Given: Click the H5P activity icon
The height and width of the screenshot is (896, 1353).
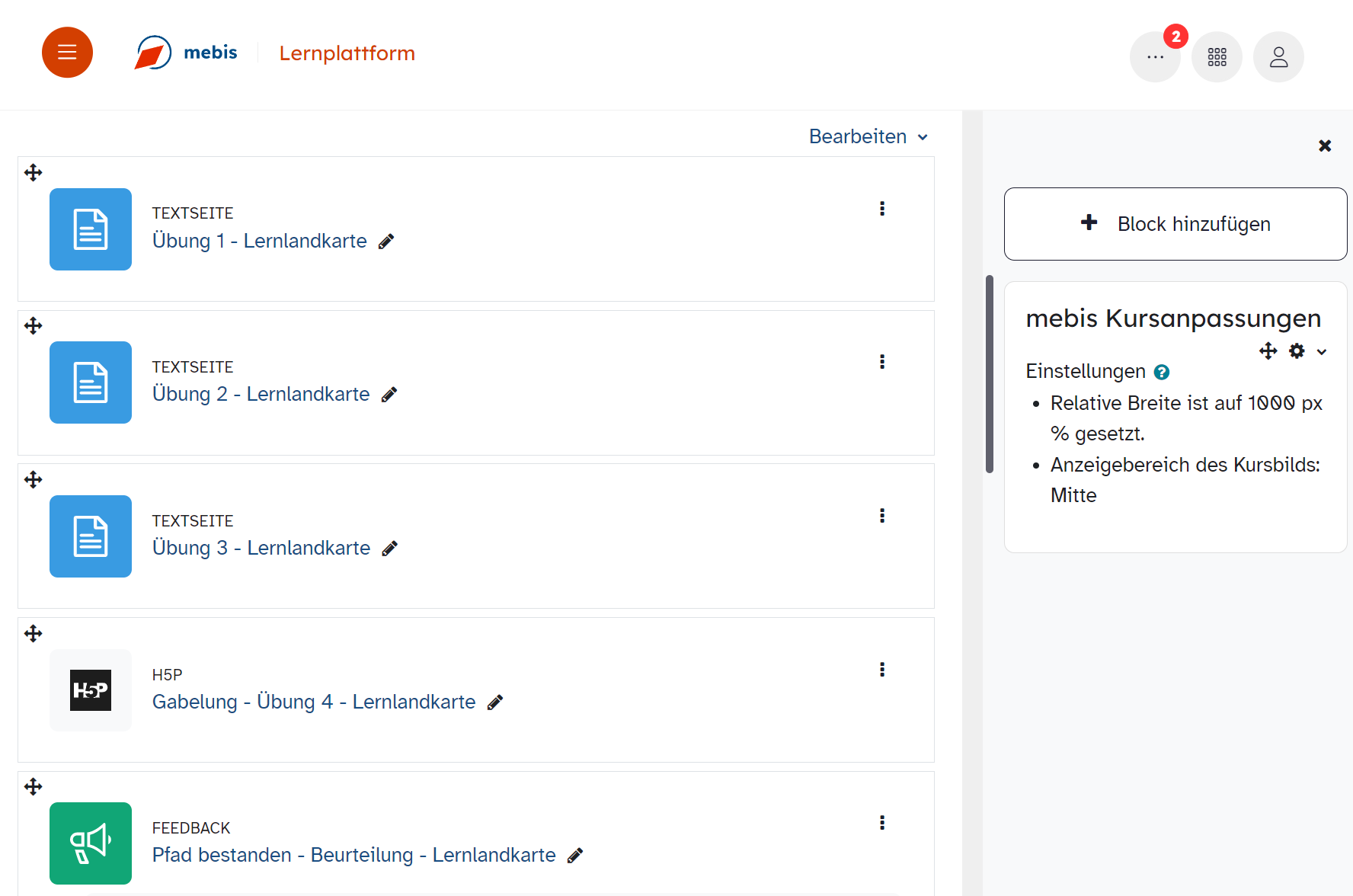Looking at the screenshot, I should coord(91,690).
